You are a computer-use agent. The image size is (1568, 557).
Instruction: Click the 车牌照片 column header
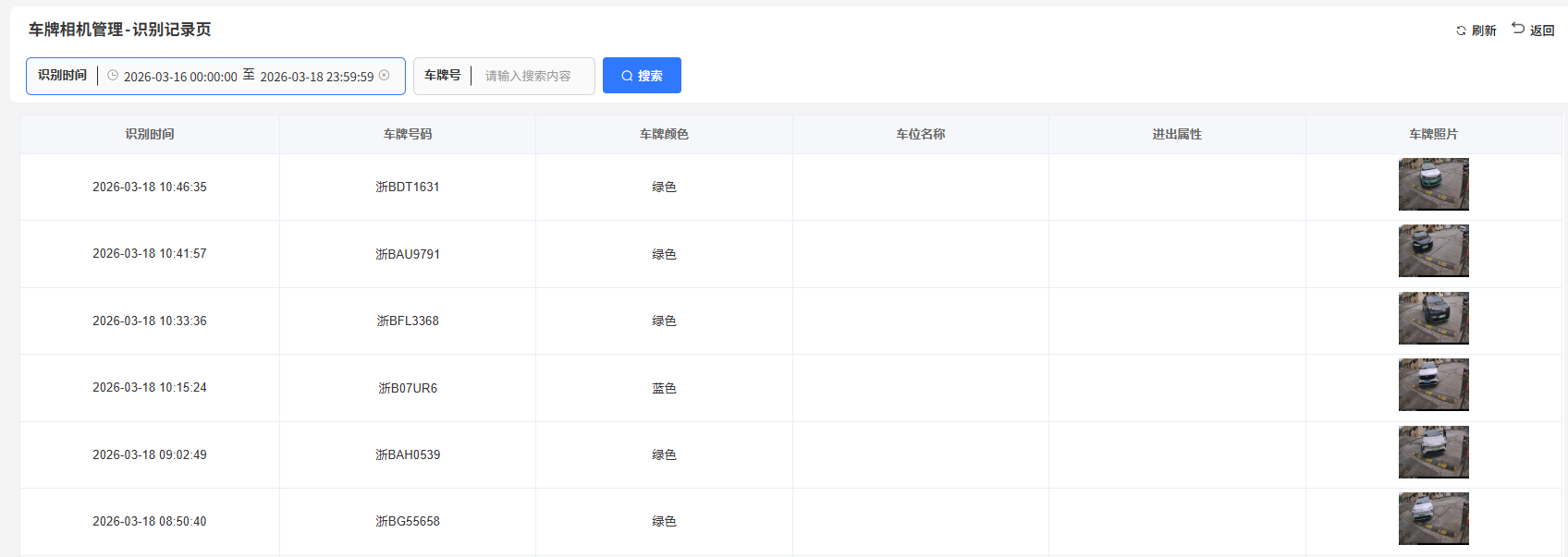coord(1434,134)
